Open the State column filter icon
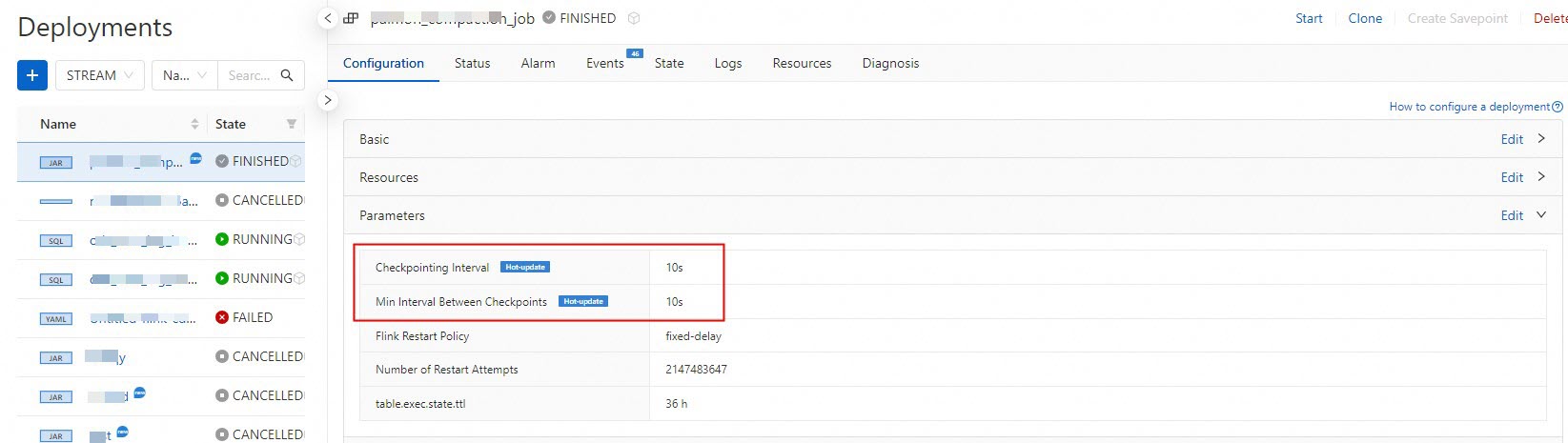 (x=292, y=124)
